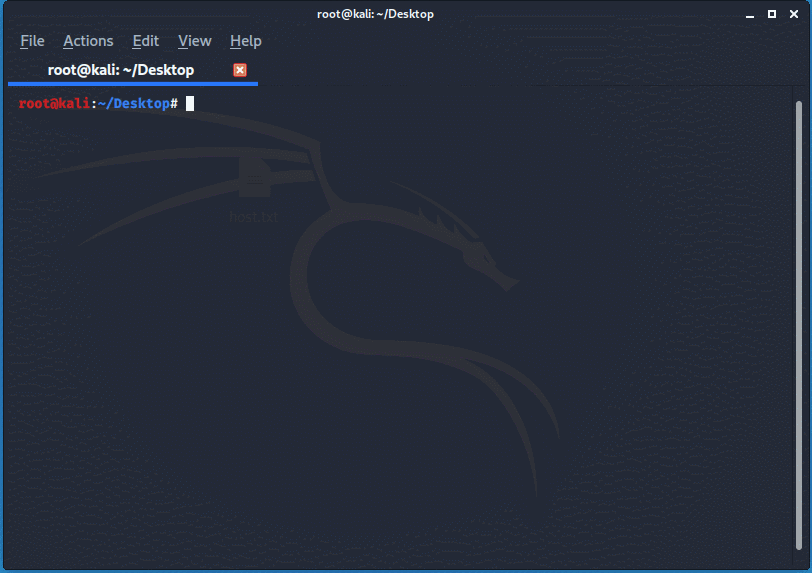
Task: Click the window title root@kali: ~/Desktop
Action: click(375, 14)
